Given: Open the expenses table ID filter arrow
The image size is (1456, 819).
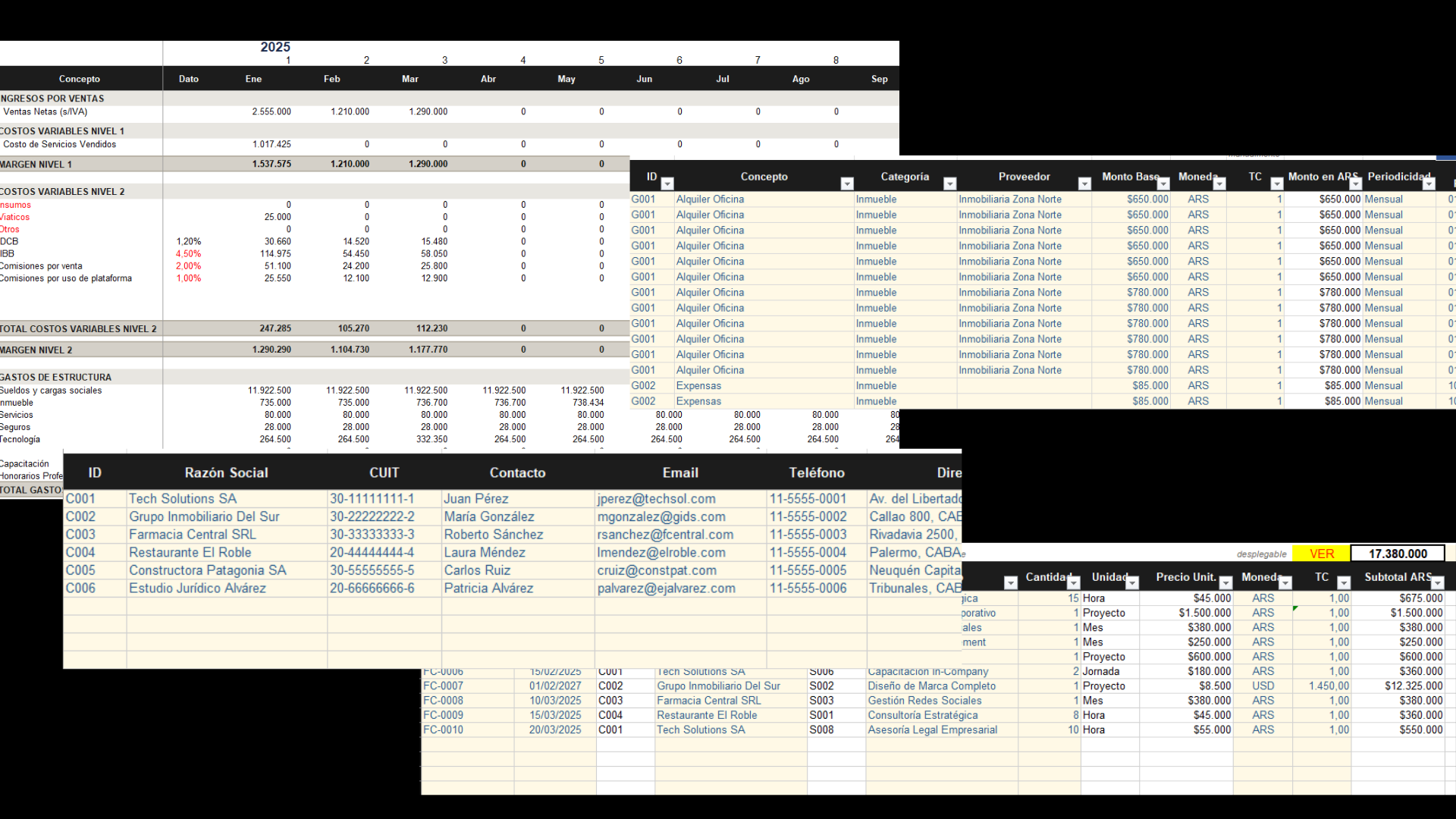Looking at the screenshot, I should (x=667, y=184).
